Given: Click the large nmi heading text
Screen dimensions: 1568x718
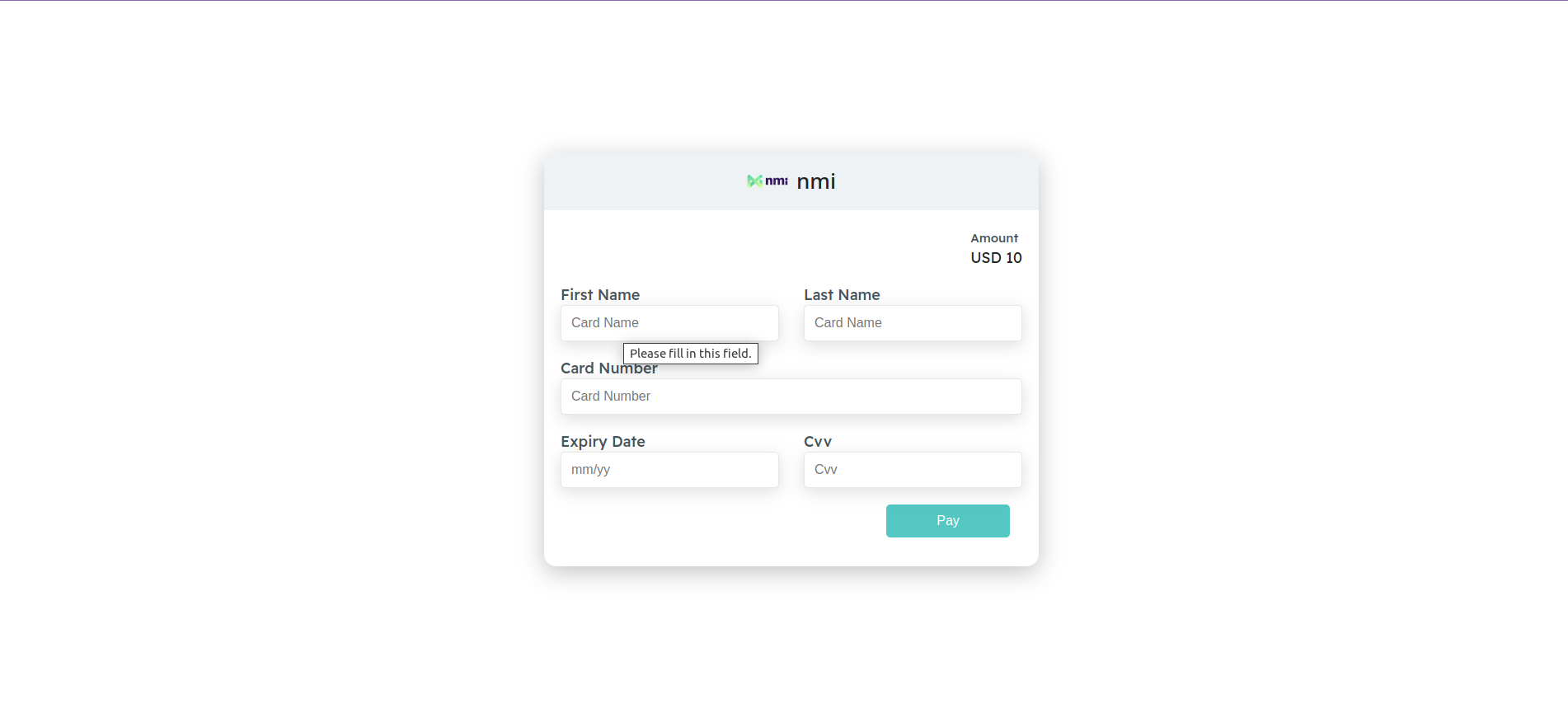Looking at the screenshot, I should pyautogui.click(x=816, y=181).
